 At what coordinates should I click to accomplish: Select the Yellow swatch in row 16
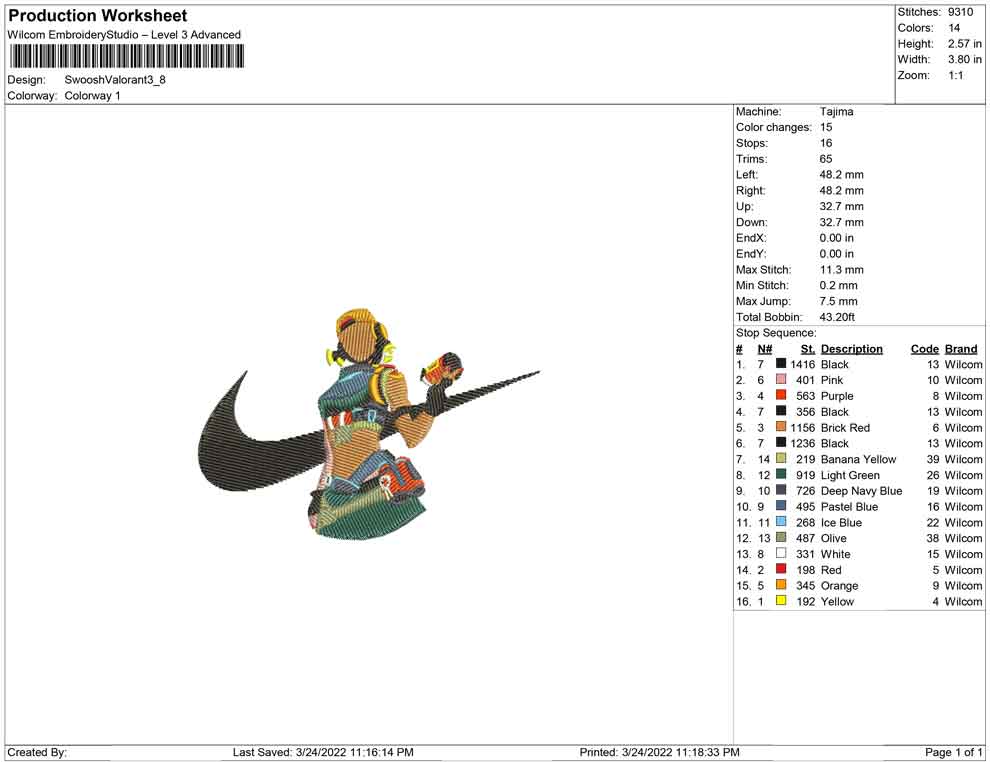(781, 600)
